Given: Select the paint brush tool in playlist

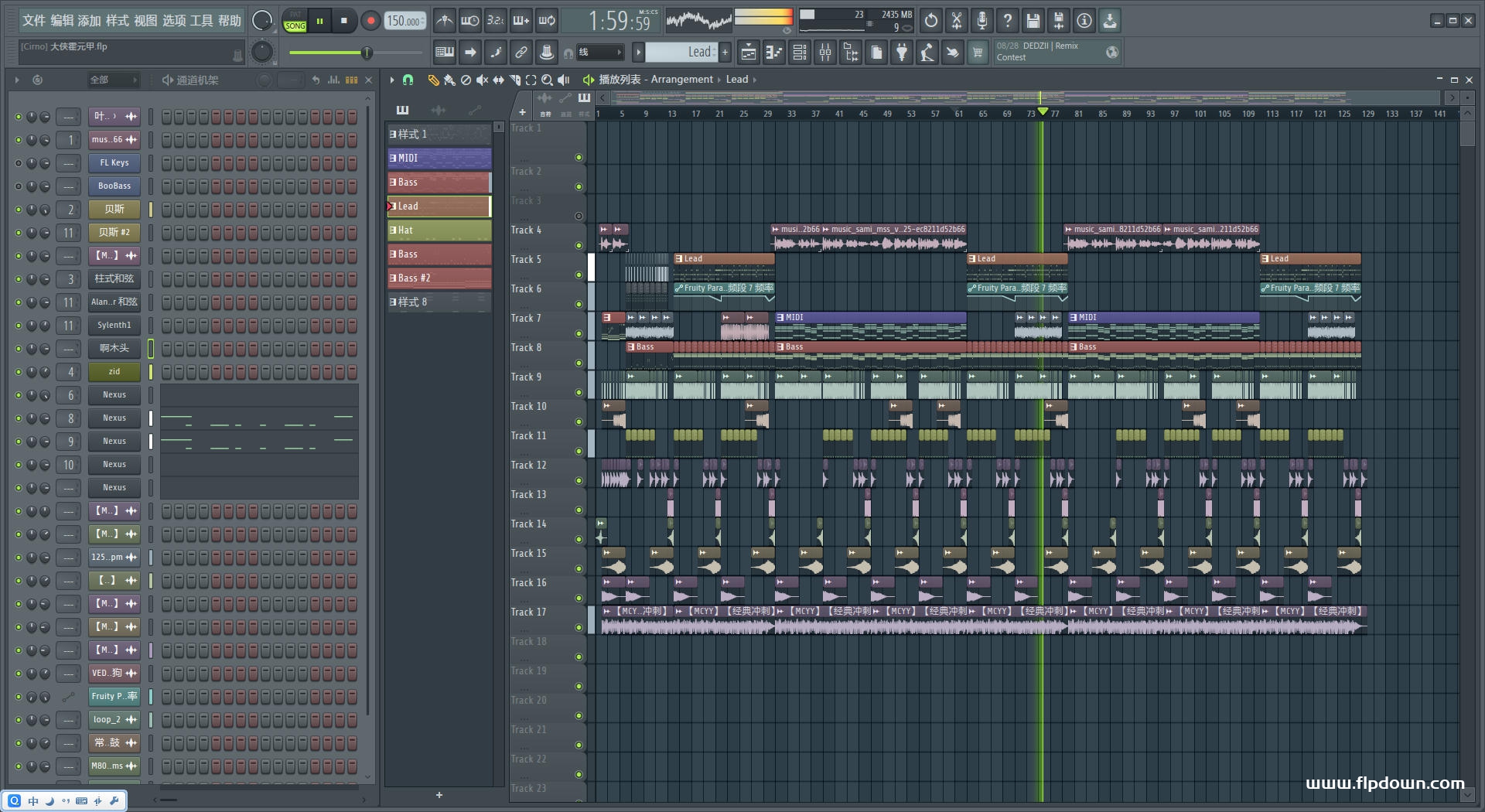Looking at the screenshot, I should (x=449, y=80).
